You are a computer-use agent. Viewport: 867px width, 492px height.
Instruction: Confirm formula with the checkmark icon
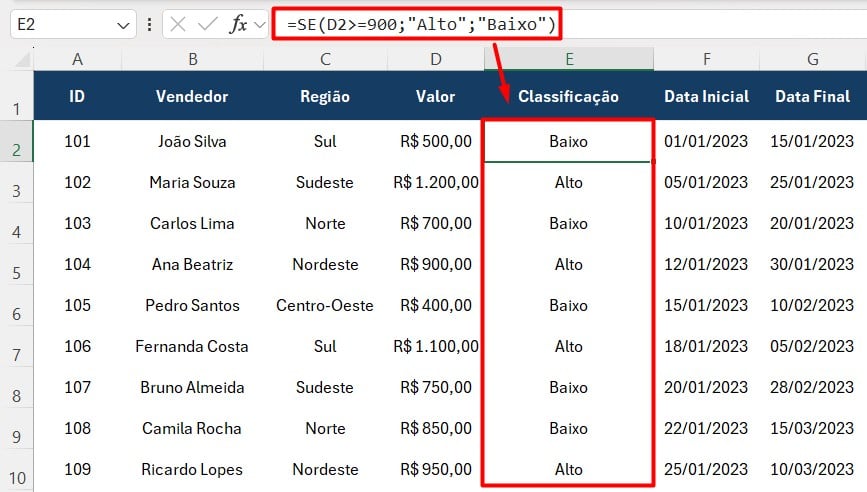point(208,24)
